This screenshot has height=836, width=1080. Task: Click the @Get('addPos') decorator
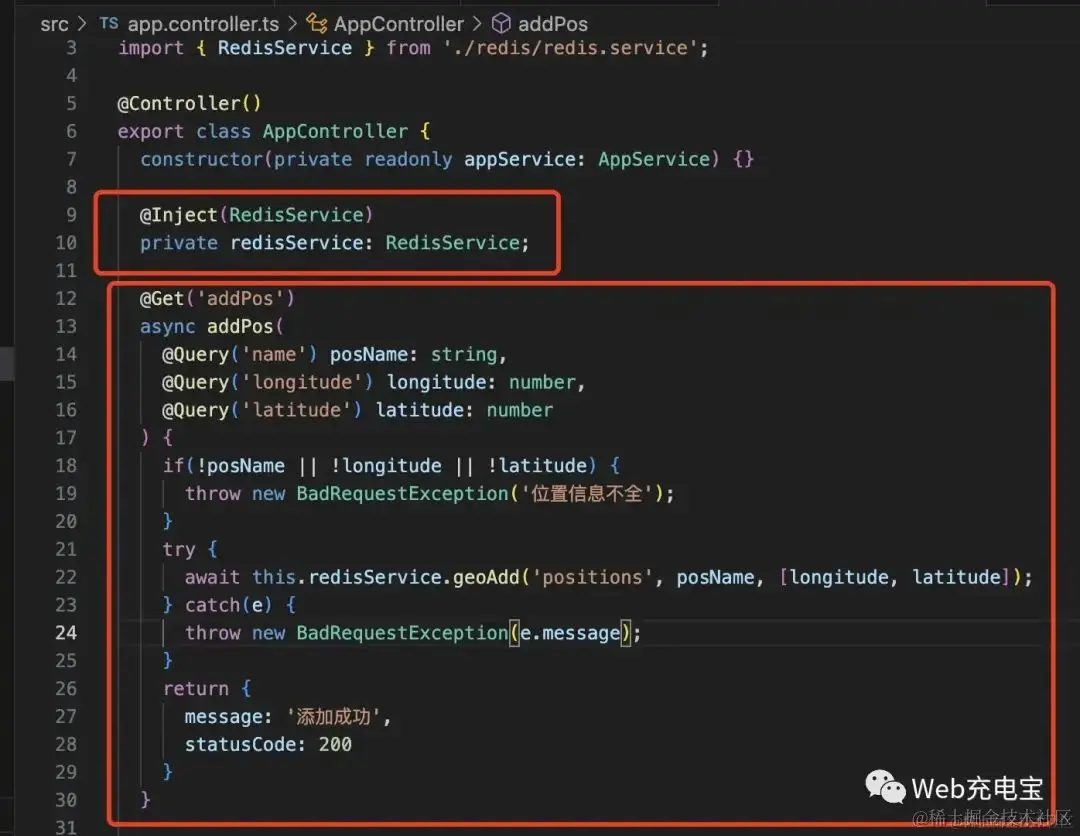click(x=217, y=299)
